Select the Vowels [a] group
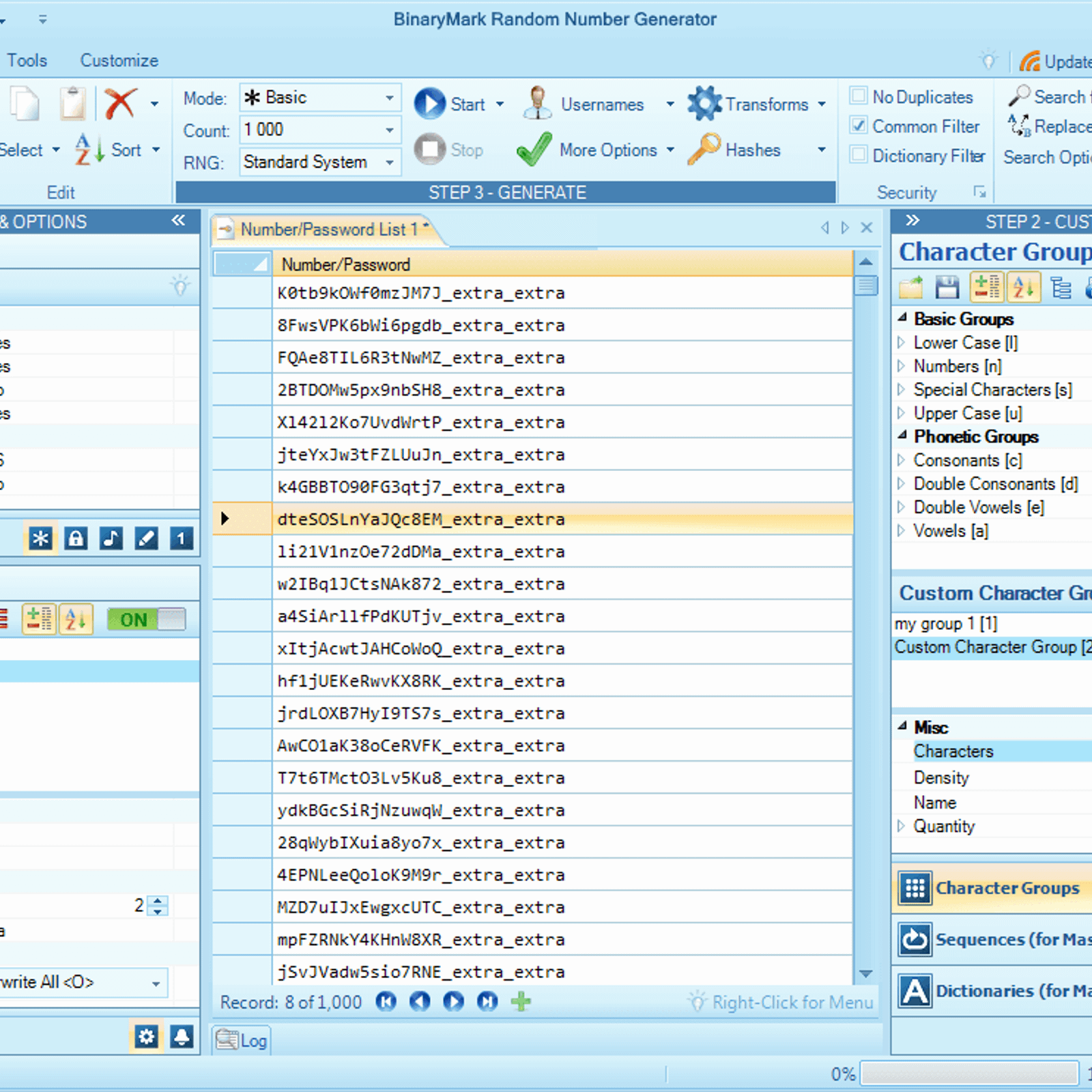 [951, 531]
